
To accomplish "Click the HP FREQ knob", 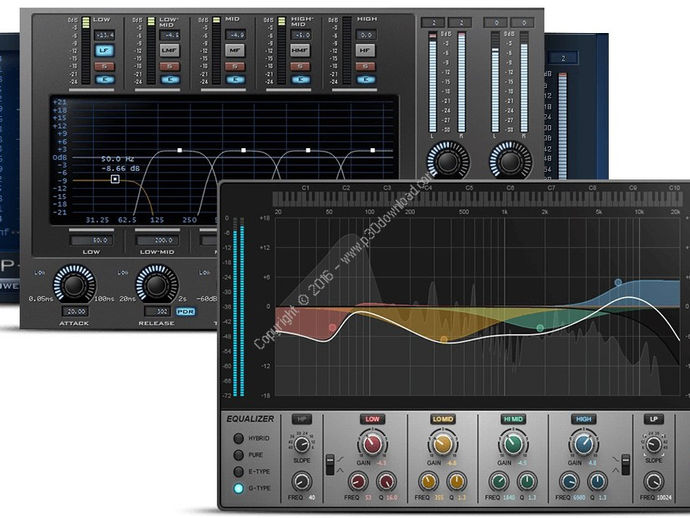I will coord(302,481).
